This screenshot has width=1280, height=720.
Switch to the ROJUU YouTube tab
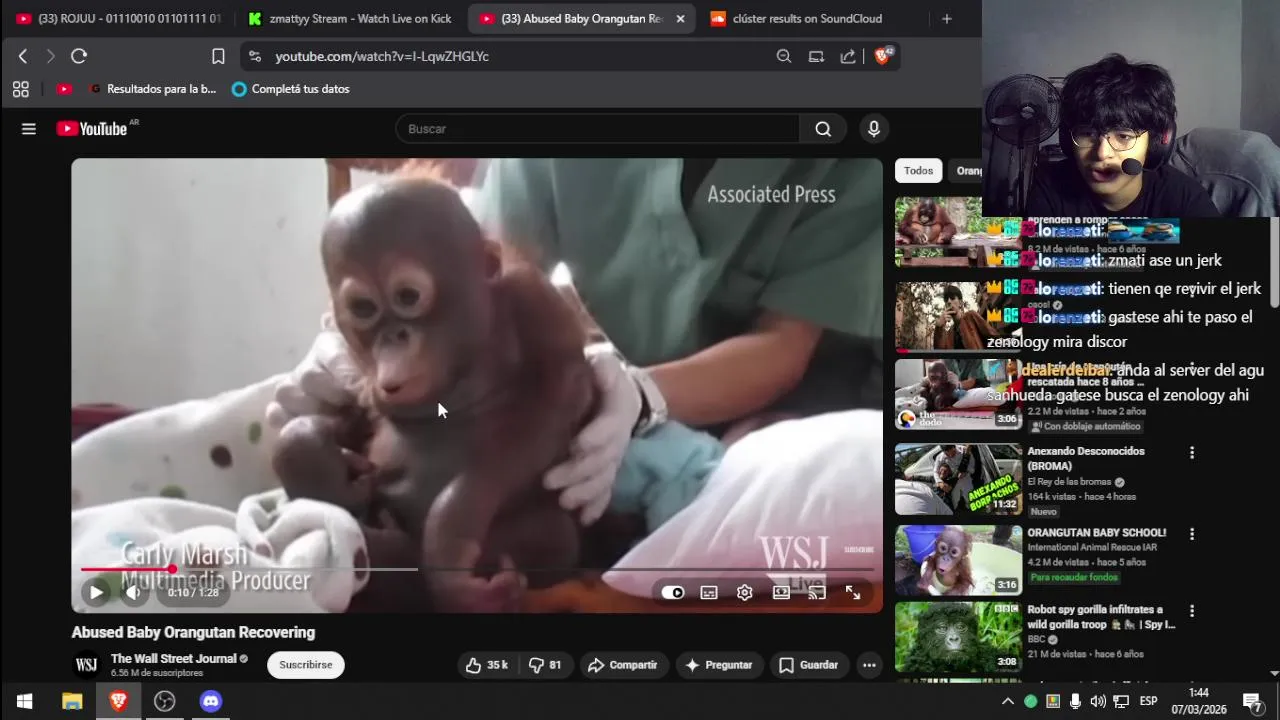[118, 18]
